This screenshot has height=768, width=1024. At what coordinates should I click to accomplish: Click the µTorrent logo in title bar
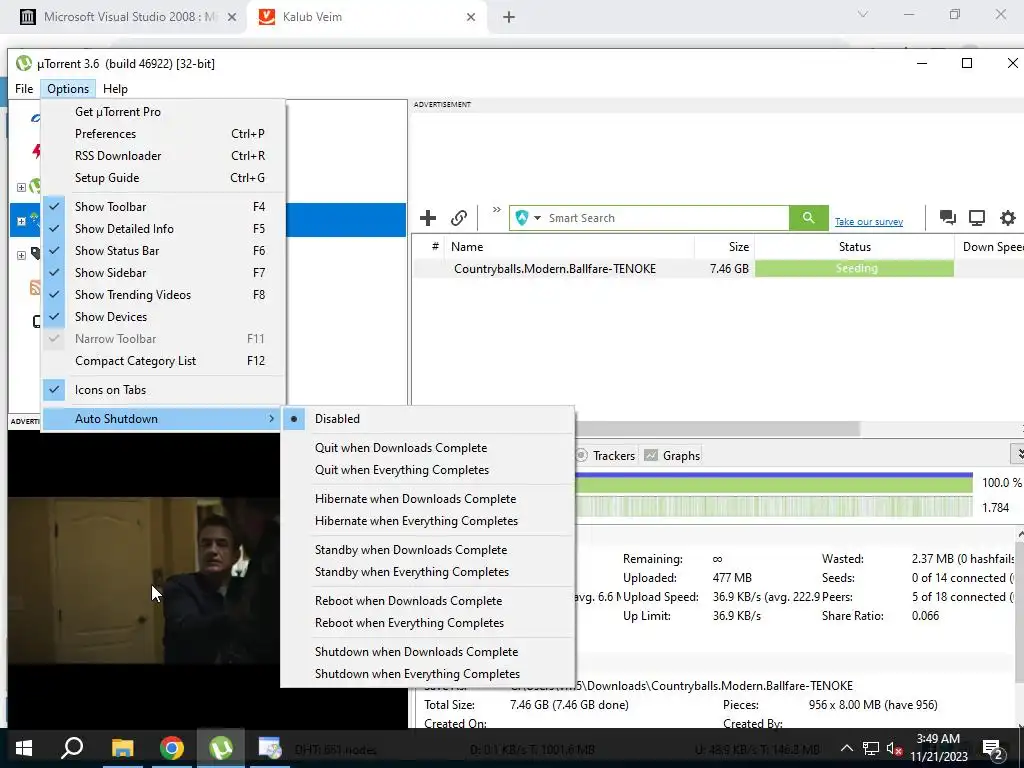point(24,63)
